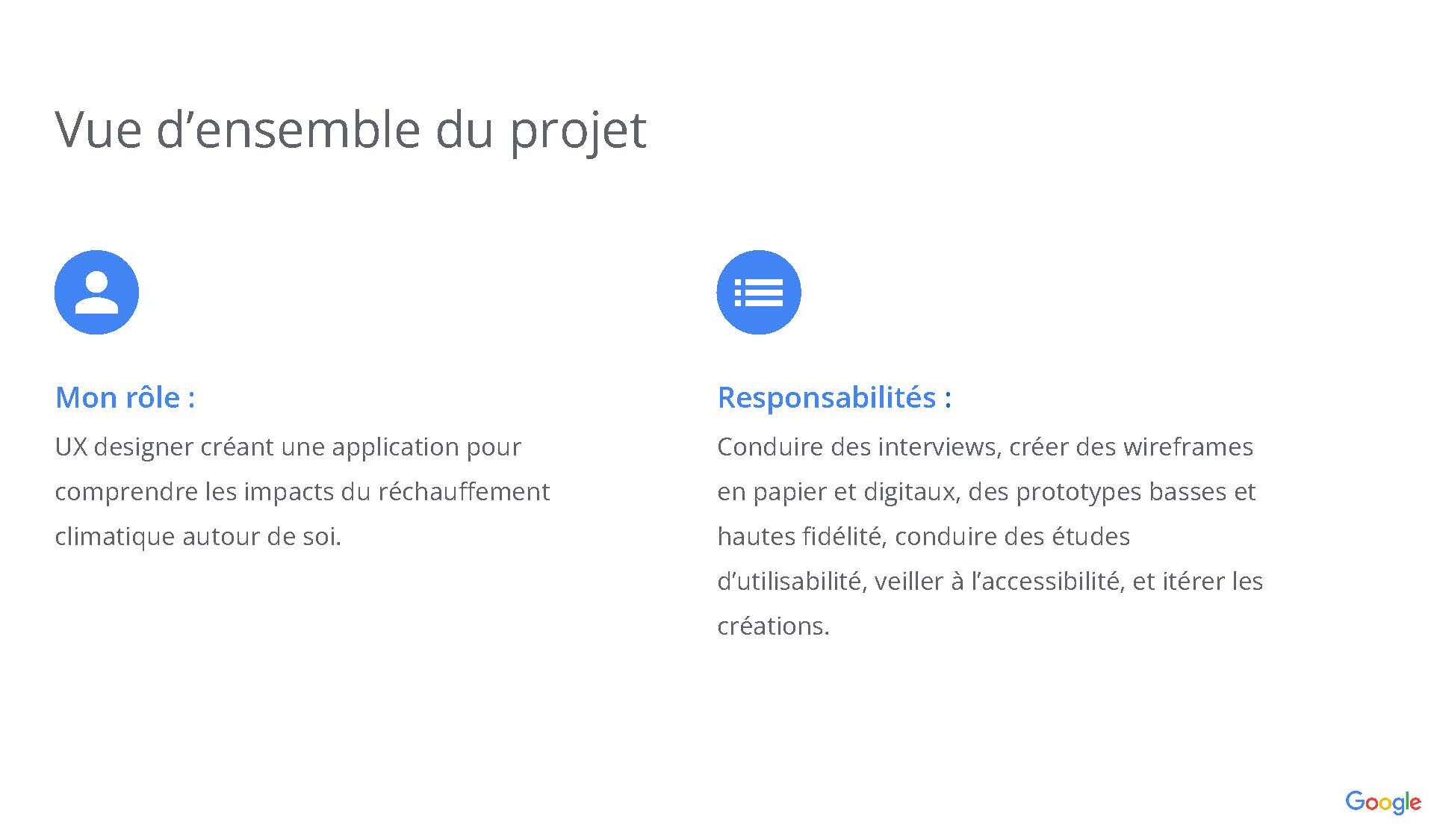
Task: Click the 'Responsabilités :' heading
Action: 834,397
